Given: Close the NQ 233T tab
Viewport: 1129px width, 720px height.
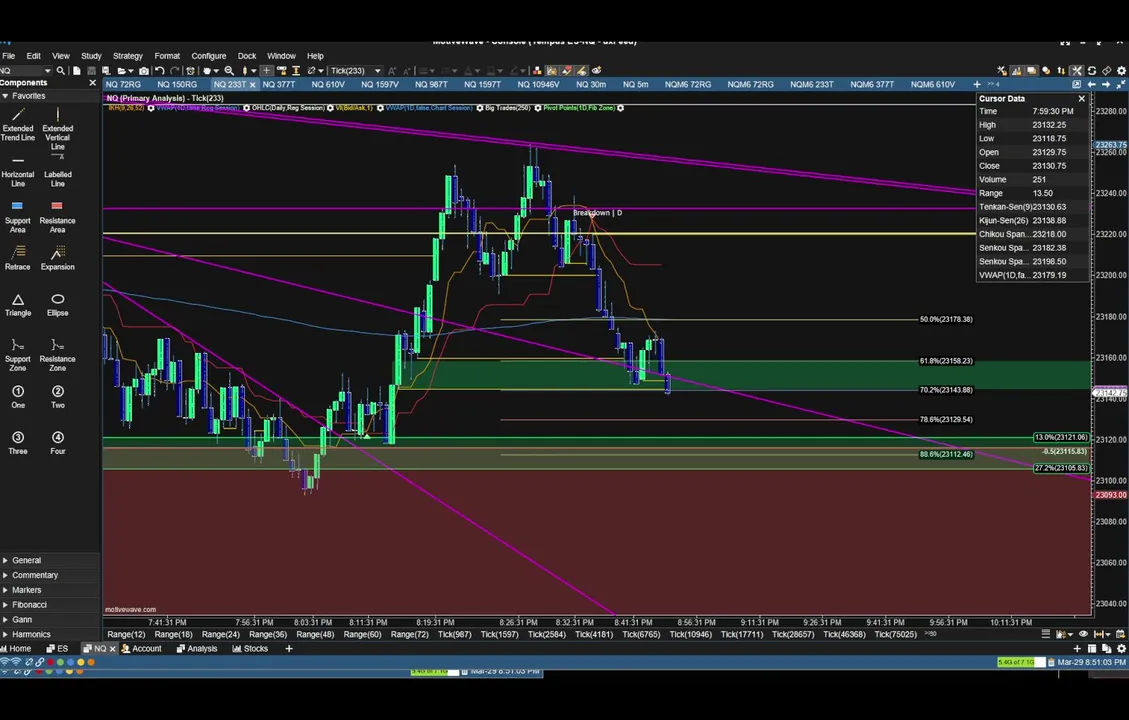Looking at the screenshot, I should (252, 85).
